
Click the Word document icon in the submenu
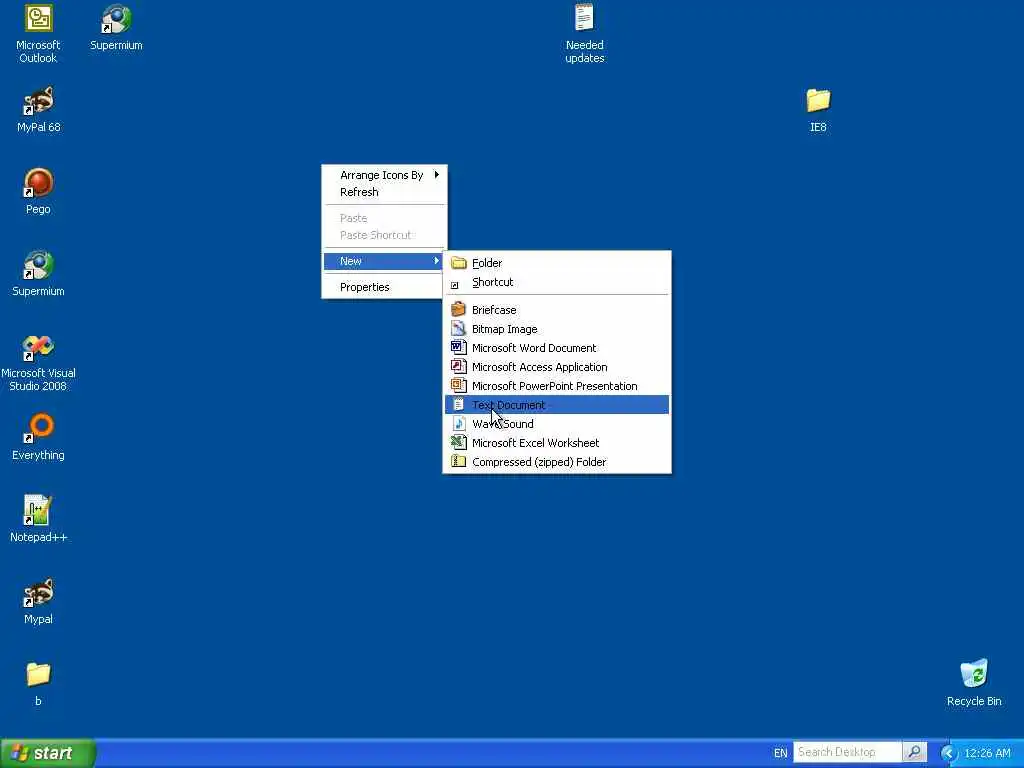coord(458,347)
